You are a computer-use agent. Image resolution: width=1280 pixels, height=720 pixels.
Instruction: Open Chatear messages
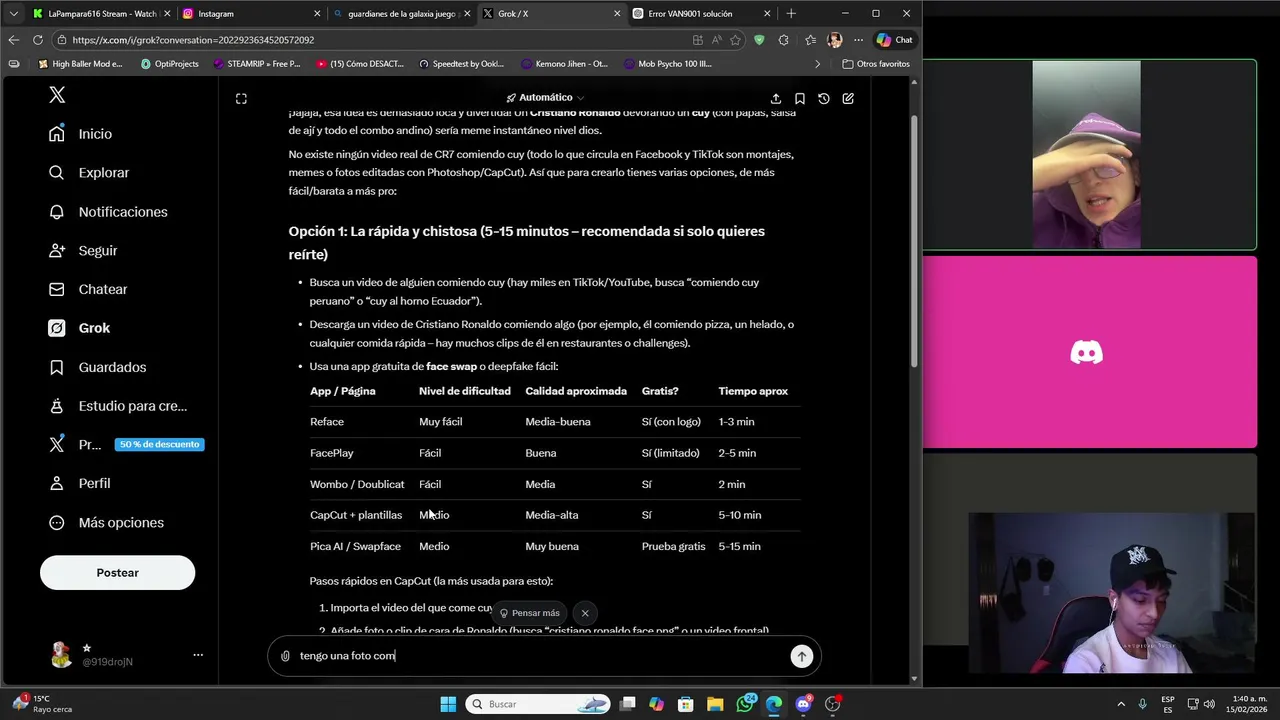coord(88,289)
